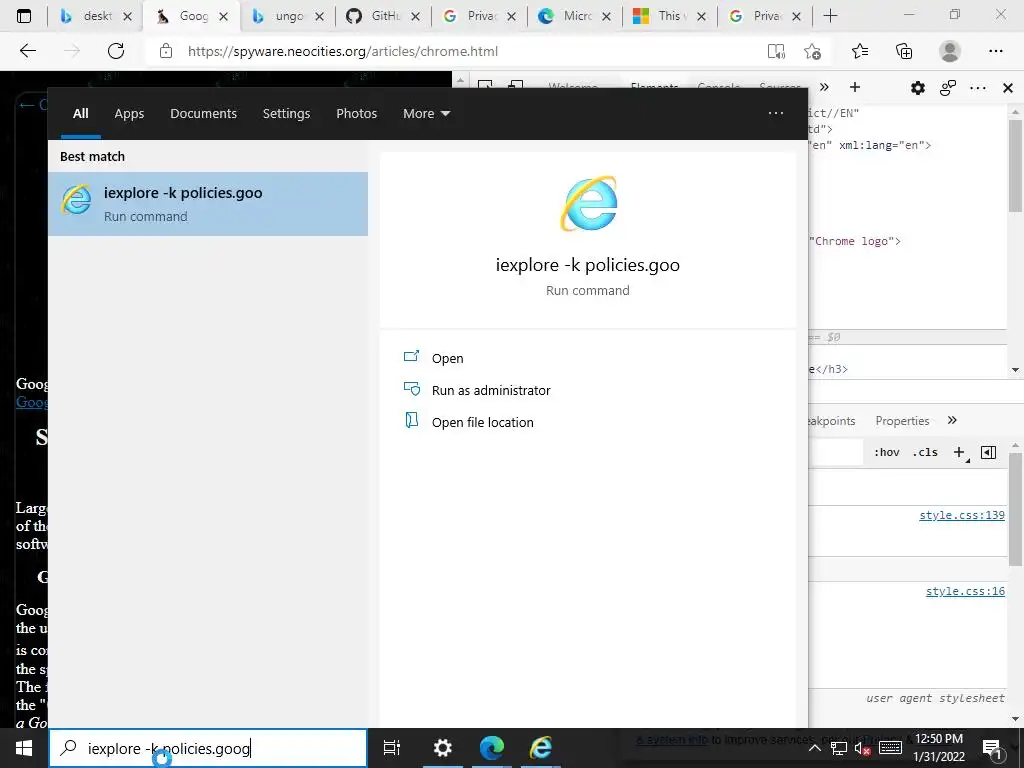Select the All search filter tab

pos(80,114)
